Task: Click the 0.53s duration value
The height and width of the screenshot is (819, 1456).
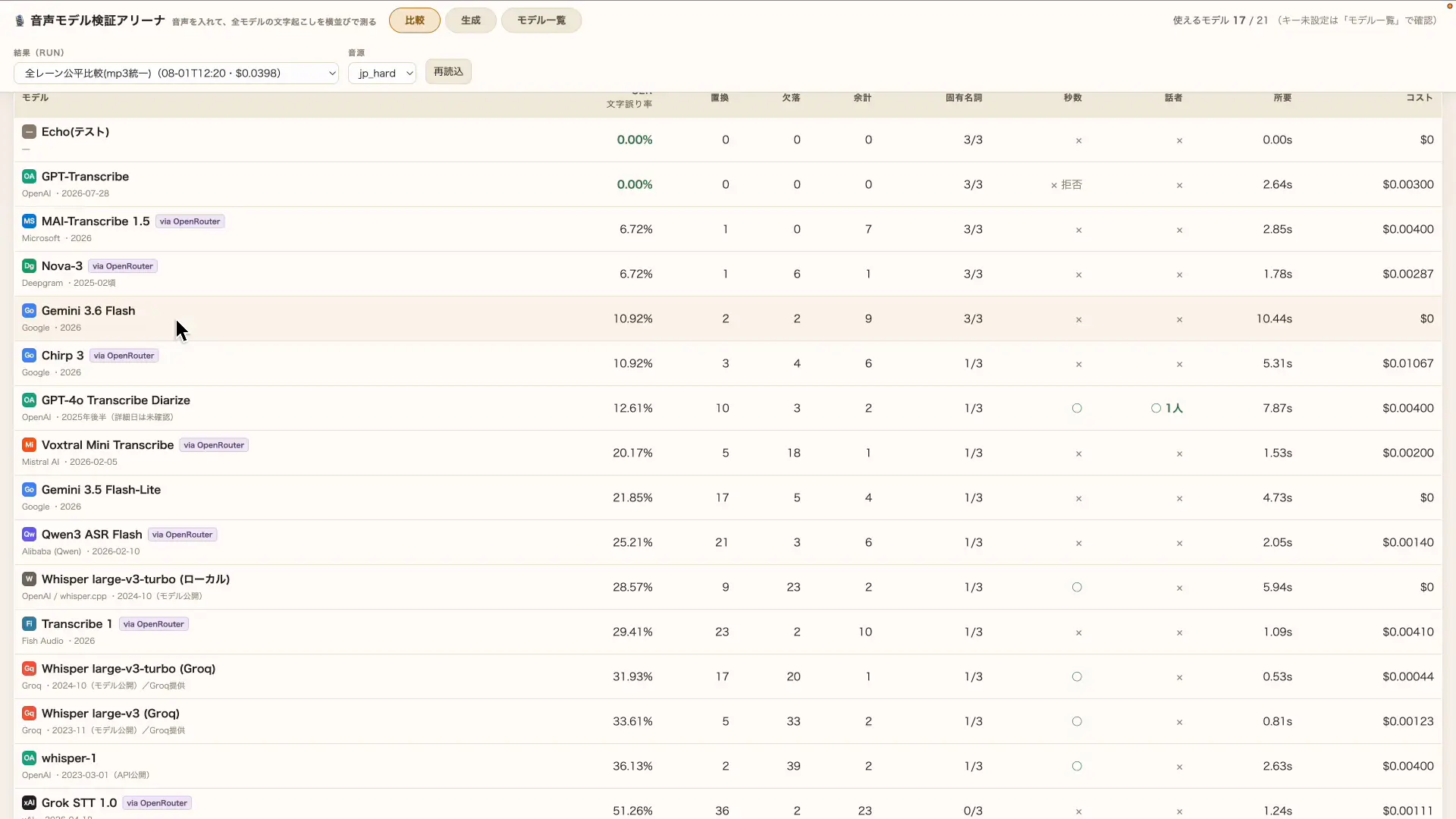Action: [x=1277, y=677]
